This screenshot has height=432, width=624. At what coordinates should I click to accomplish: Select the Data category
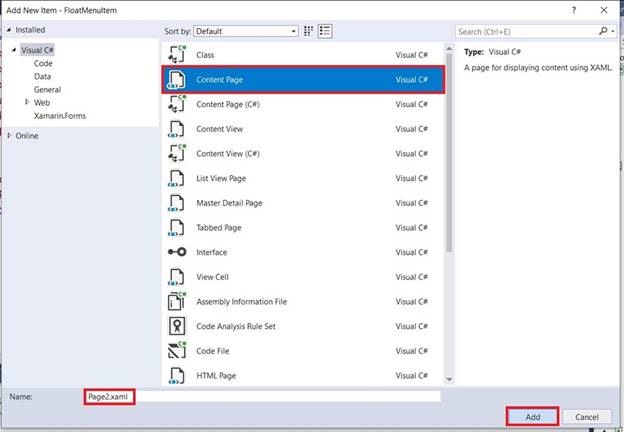pos(42,76)
